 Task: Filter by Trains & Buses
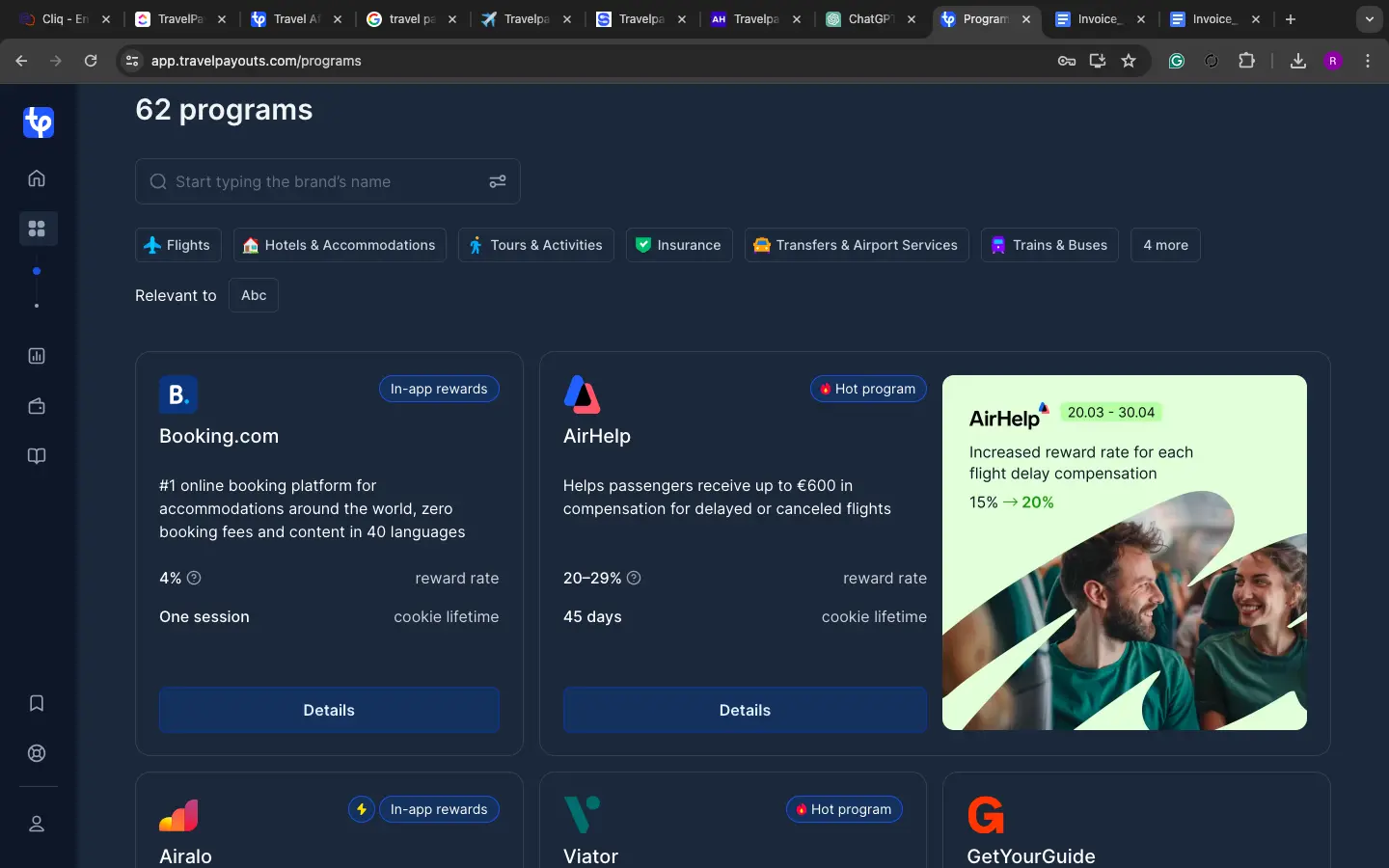[1049, 245]
